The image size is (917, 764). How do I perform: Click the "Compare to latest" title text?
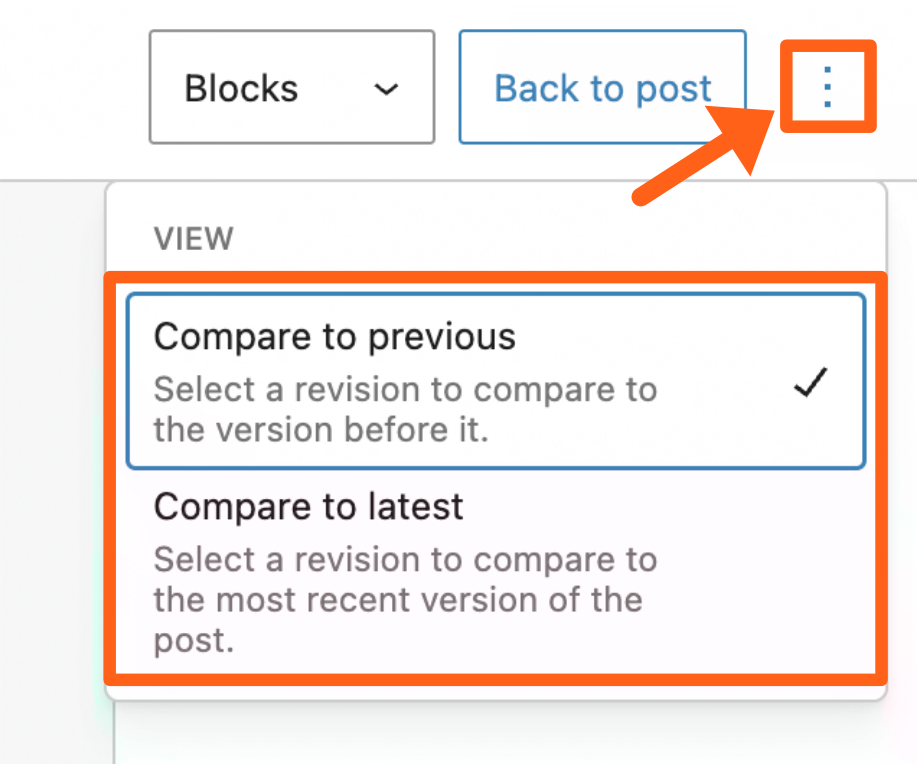tap(309, 507)
